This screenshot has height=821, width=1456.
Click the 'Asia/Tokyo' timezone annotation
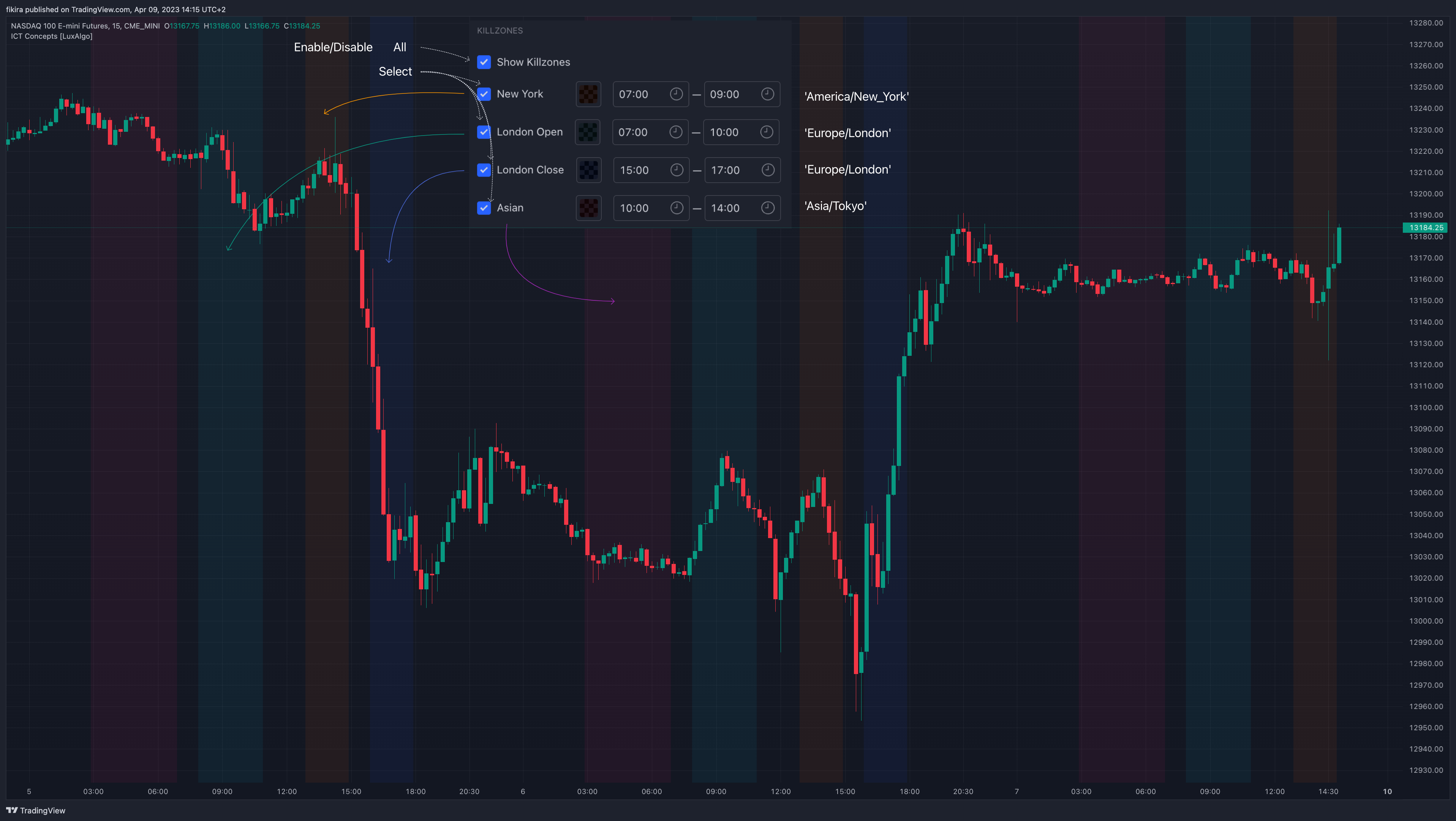click(x=835, y=206)
